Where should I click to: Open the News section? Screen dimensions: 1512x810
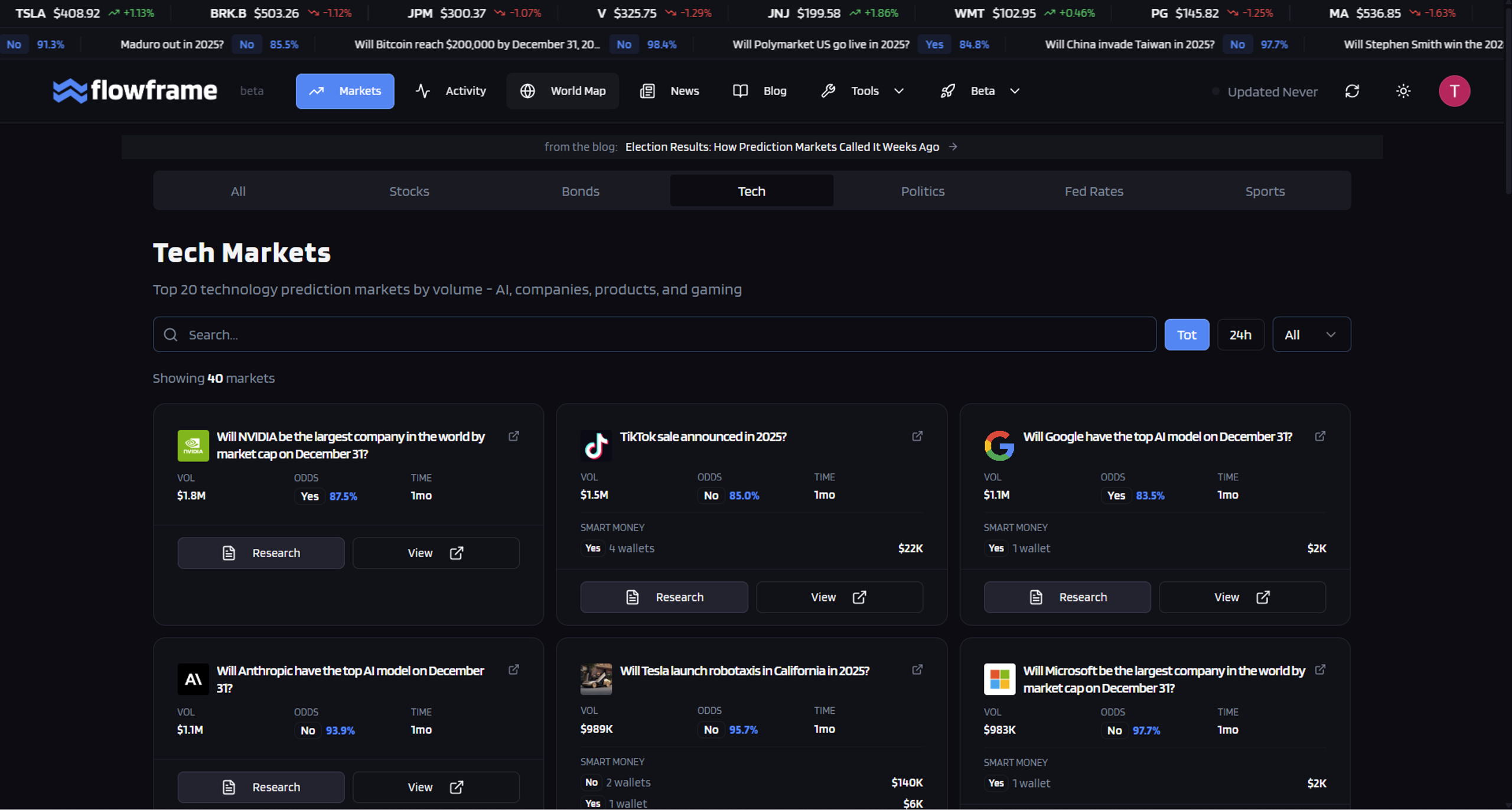click(x=670, y=91)
